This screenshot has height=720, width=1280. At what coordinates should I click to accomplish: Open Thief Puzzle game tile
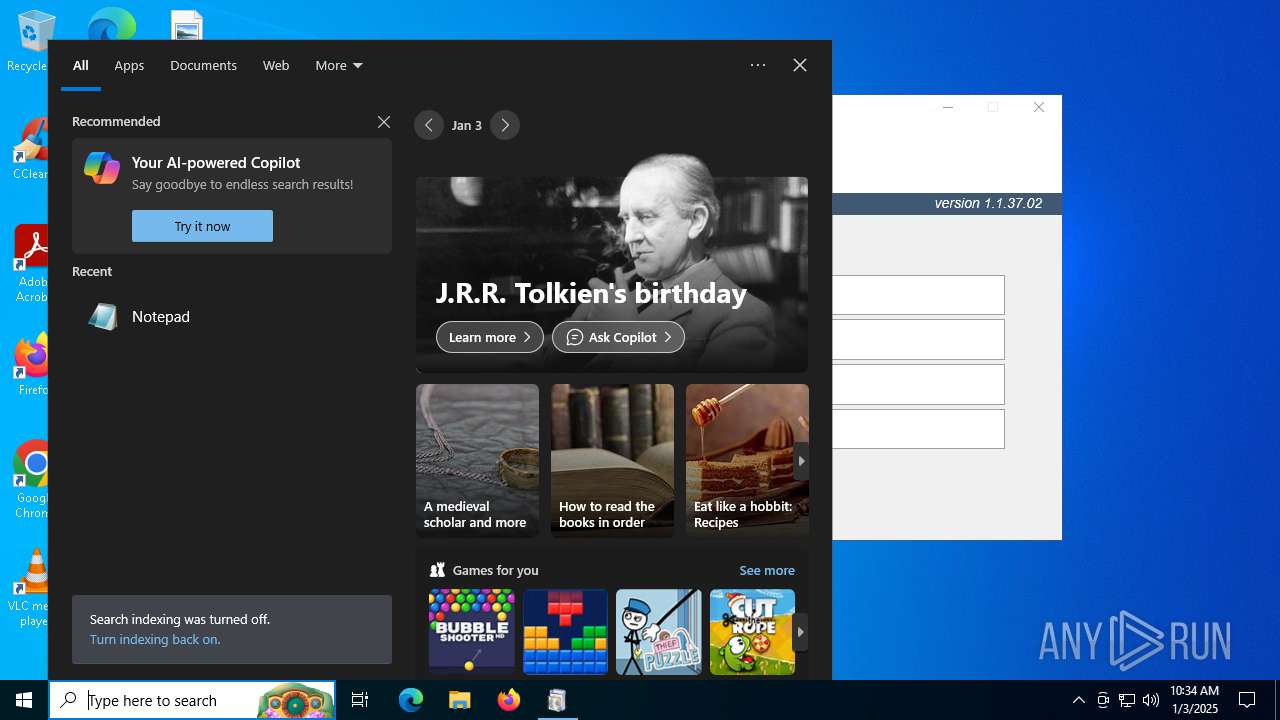(x=659, y=632)
